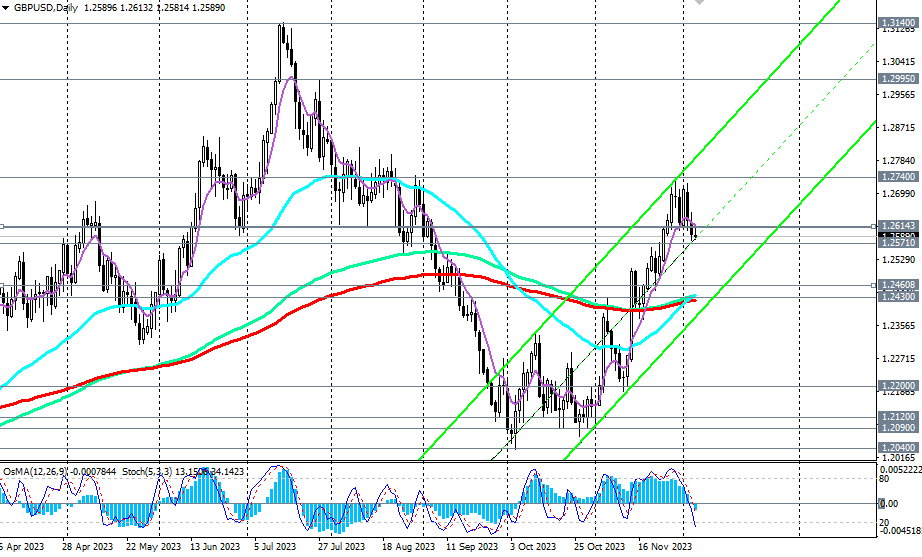Click the 28 Apr 2023 date label
This screenshot has height=557, width=922.
[87, 546]
